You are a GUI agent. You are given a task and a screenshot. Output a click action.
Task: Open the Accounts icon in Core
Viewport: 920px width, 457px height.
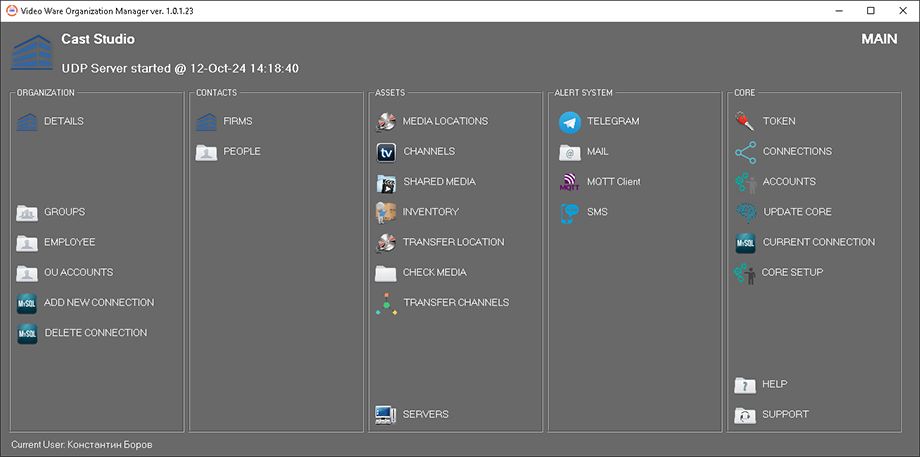pos(745,183)
